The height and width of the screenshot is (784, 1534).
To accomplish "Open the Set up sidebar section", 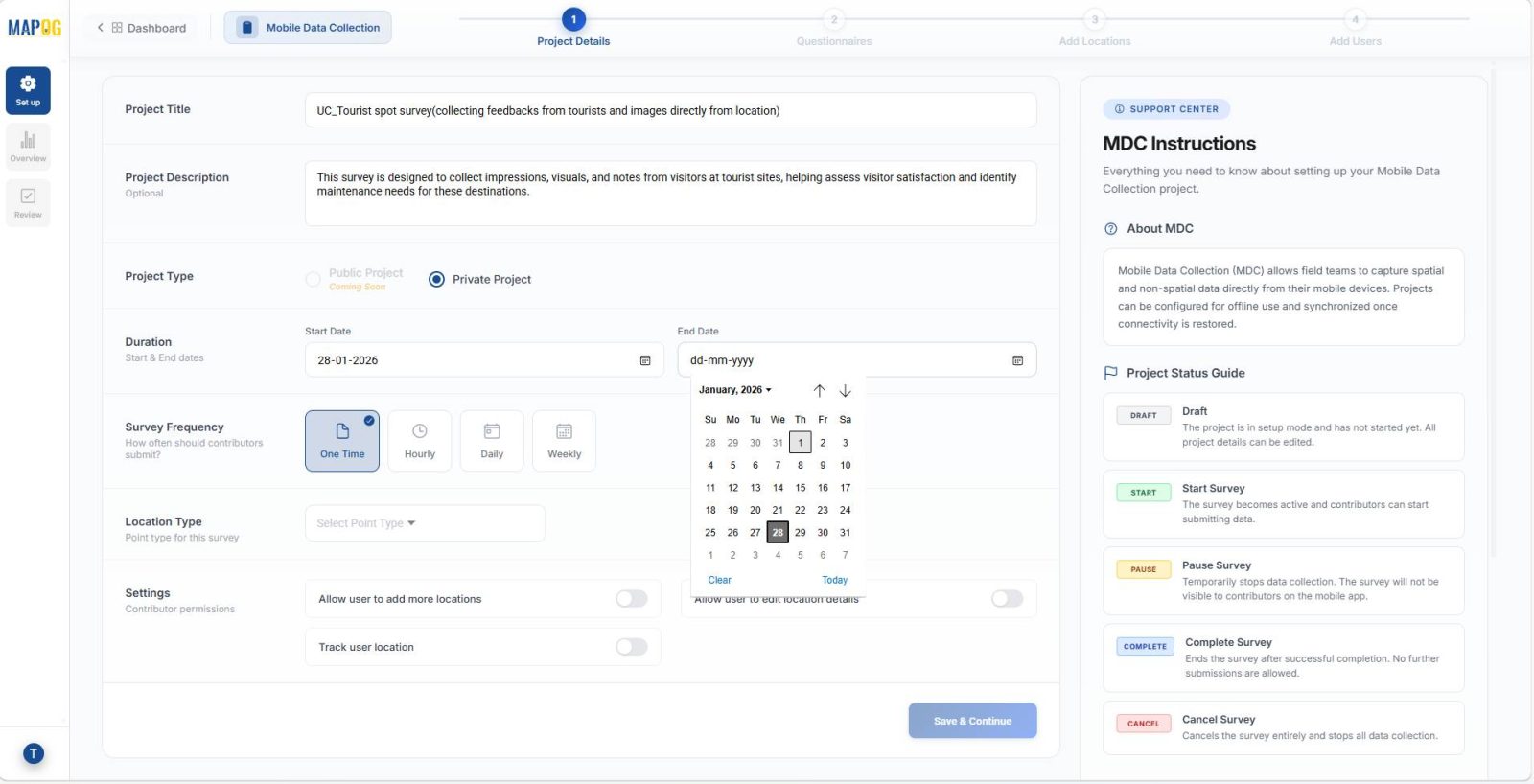I will point(28,90).
